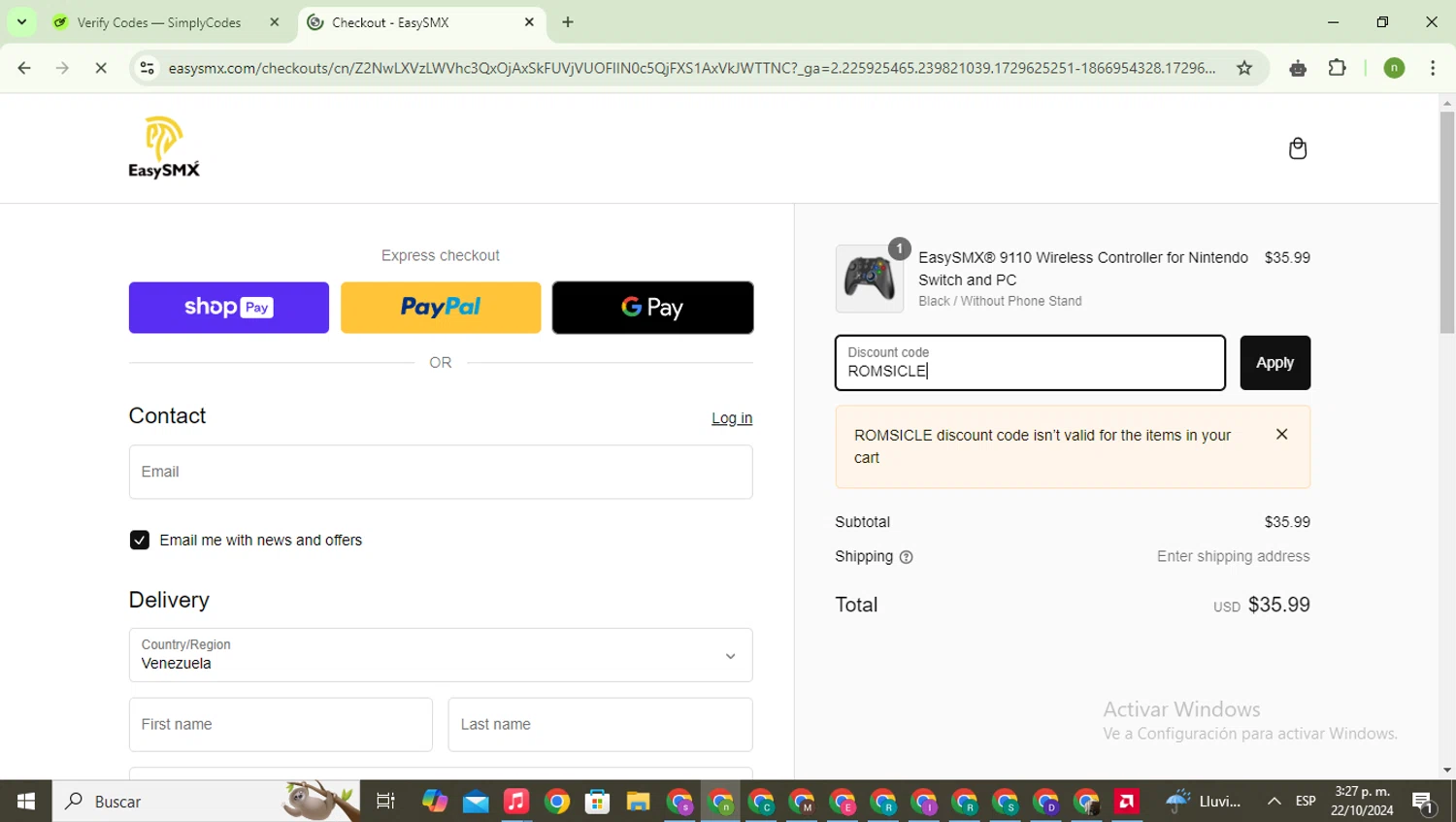Click the Log in link
Viewport: 1456px width, 822px height.
click(732, 418)
